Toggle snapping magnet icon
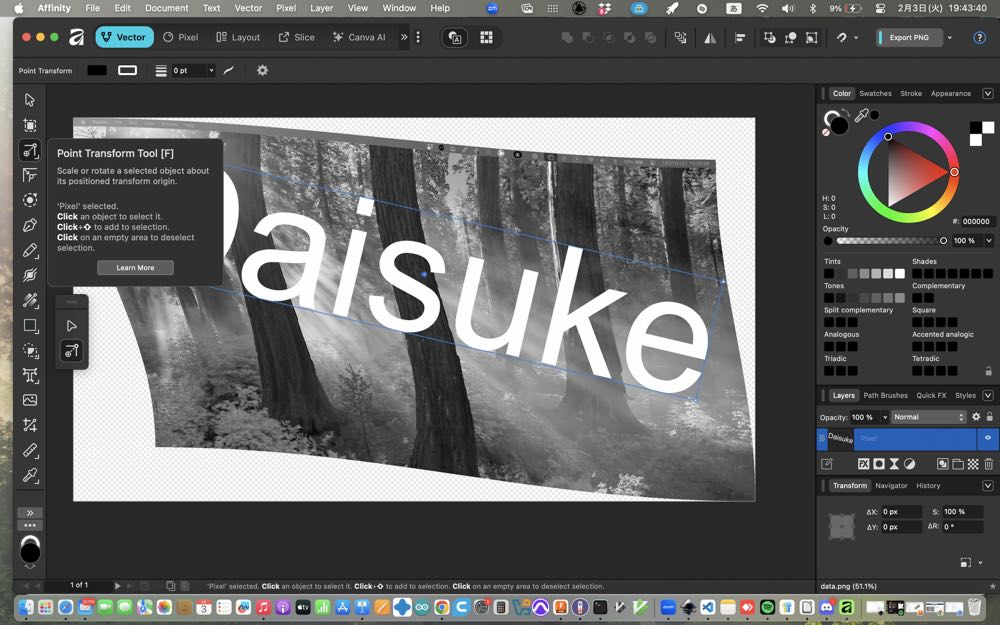The height and width of the screenshot is (625, 1000). pos(842,38)
